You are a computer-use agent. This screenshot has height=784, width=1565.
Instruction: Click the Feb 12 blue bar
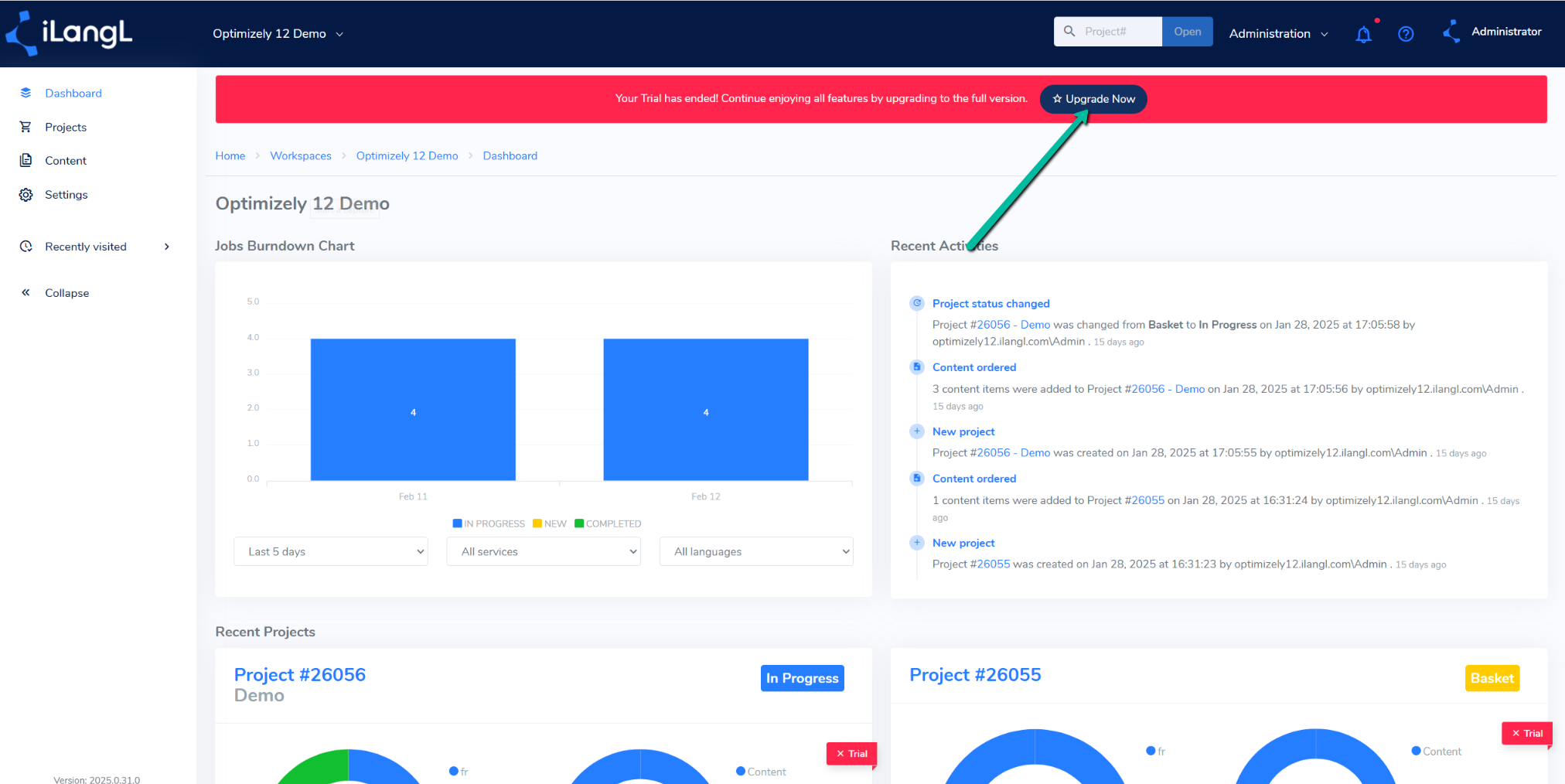click(x=706, y=409)
